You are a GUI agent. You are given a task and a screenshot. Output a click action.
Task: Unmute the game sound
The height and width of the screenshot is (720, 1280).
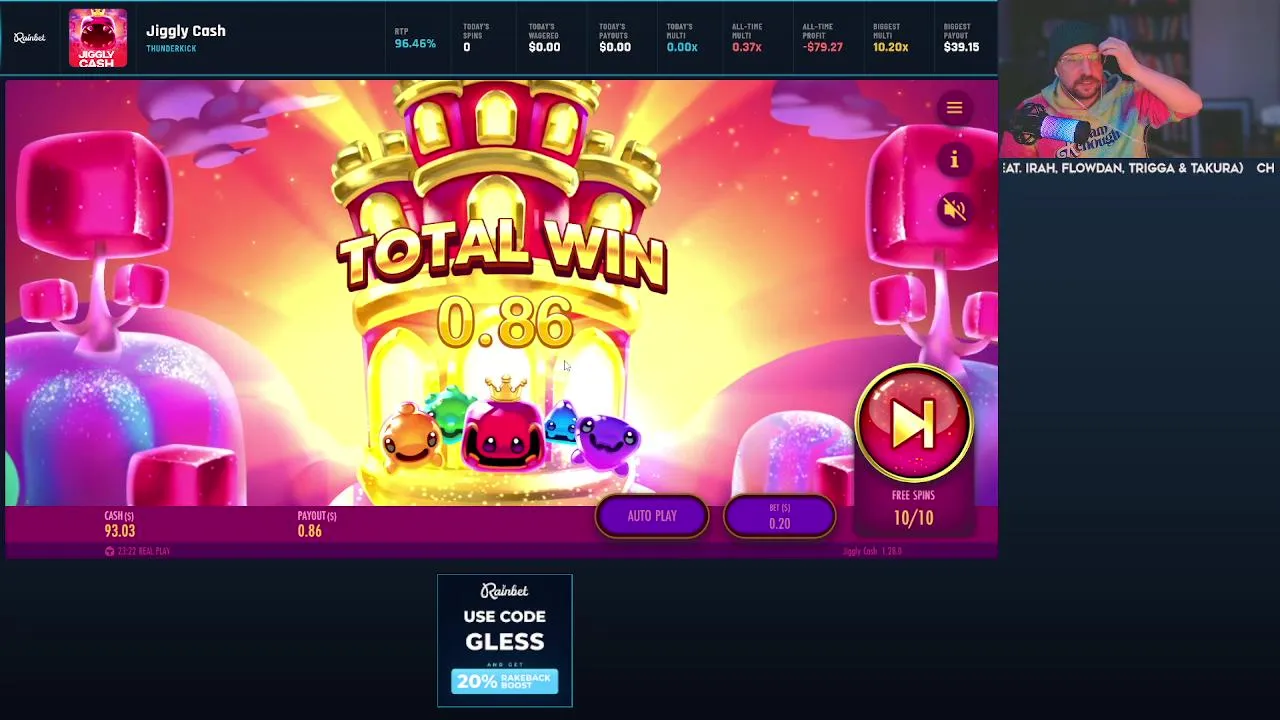954,209
